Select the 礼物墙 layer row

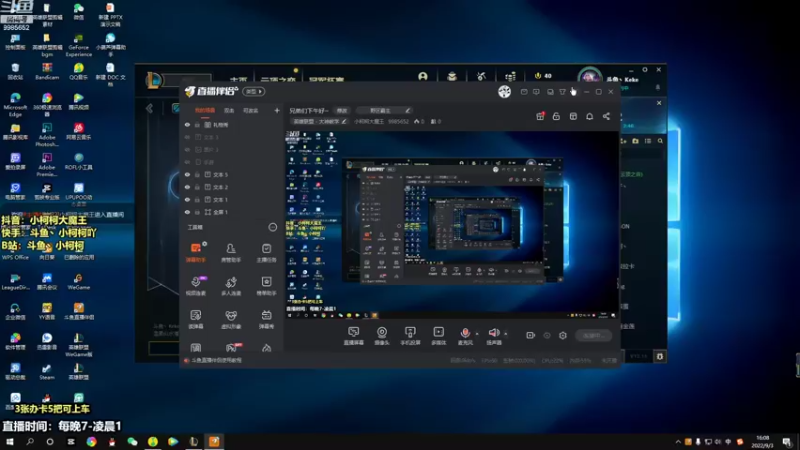pyautogui.click(x=232, y=124)
